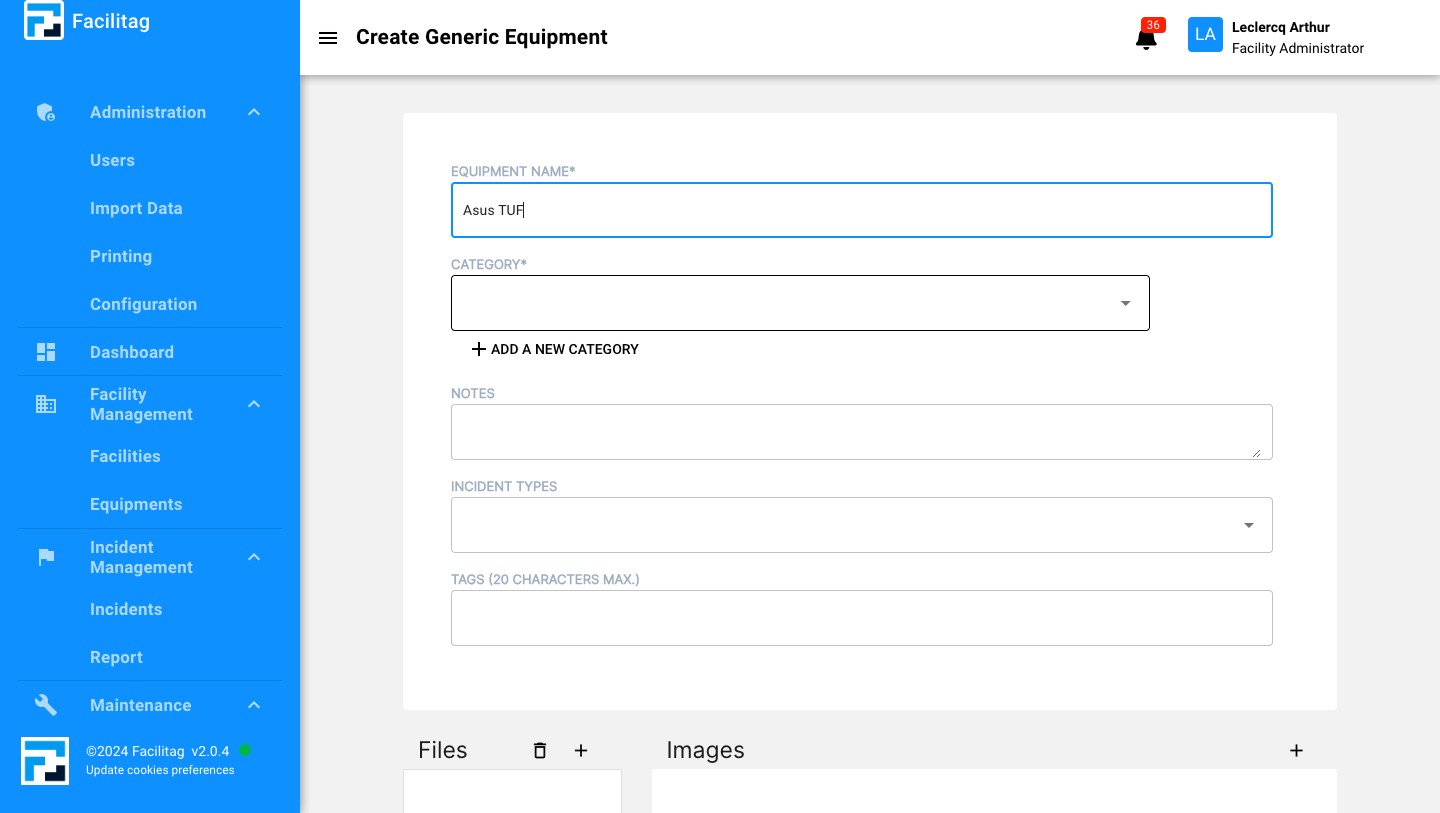The width and height of the screenshot is (1440, 813).
Task: Go to the Users page
Action: pos(112,160)
